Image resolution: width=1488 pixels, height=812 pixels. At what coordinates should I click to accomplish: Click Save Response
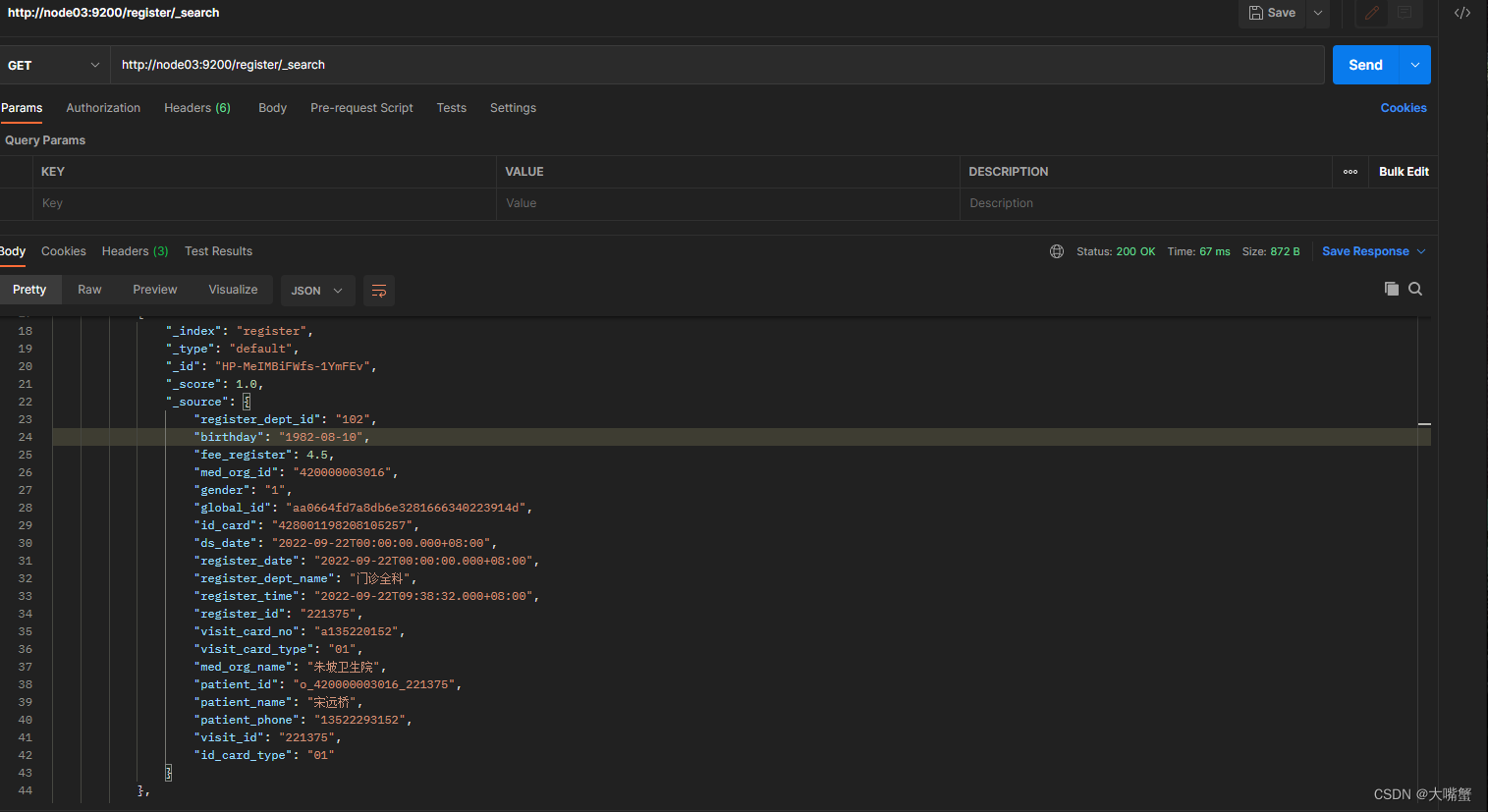[x=1365, y=251]
